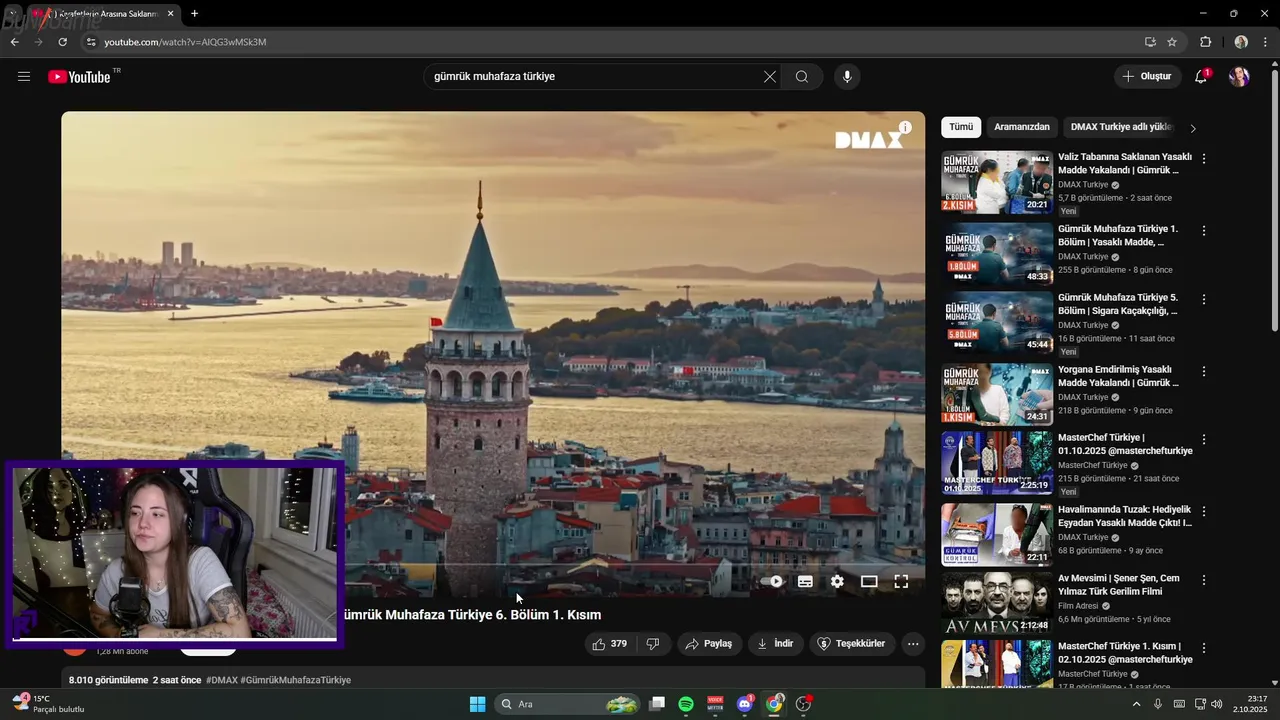
Task: Open a new browser tab
Action: 194,14
